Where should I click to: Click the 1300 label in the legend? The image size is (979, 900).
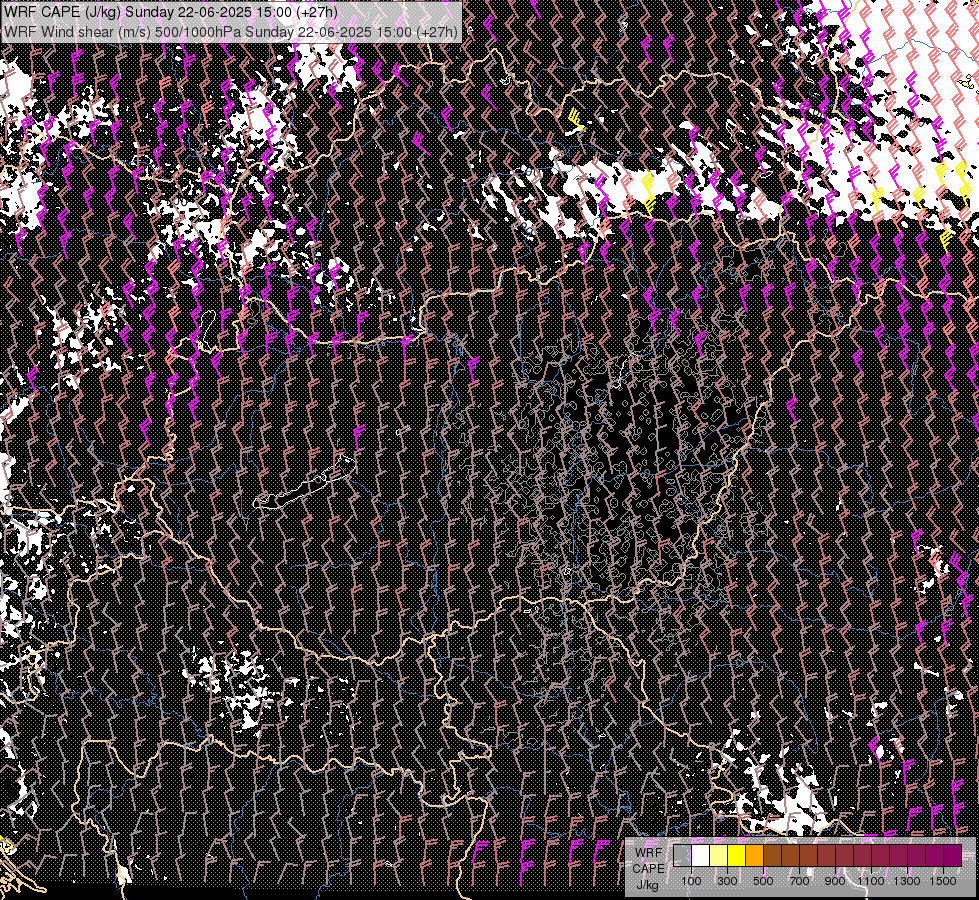pos(907,881)
